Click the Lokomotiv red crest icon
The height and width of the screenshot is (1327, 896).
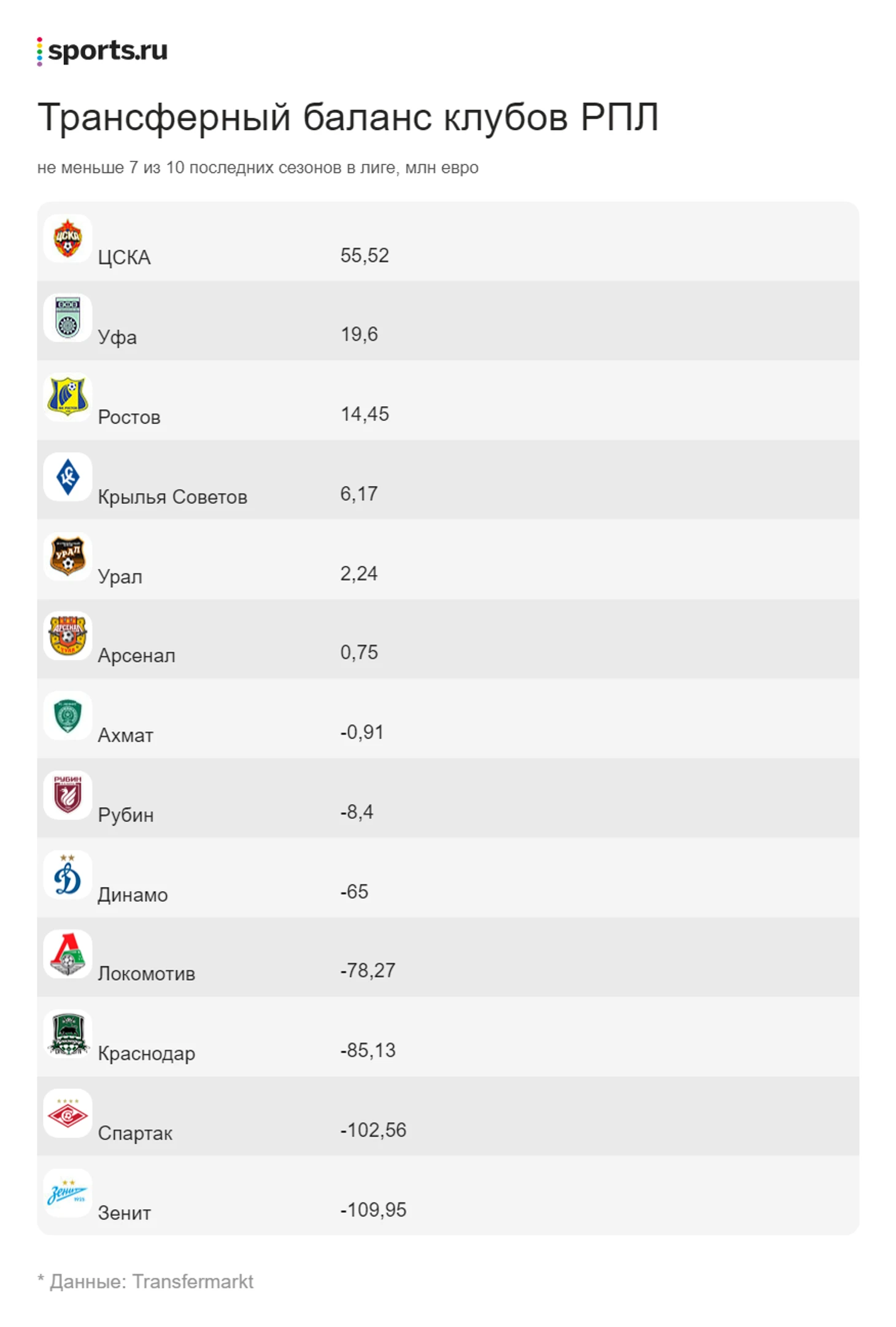tap(68, 954)
